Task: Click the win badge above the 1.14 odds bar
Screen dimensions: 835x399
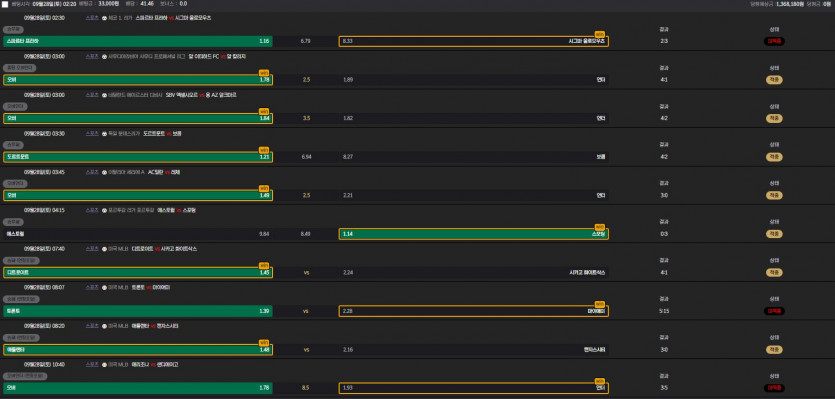Action: (600, 227)
